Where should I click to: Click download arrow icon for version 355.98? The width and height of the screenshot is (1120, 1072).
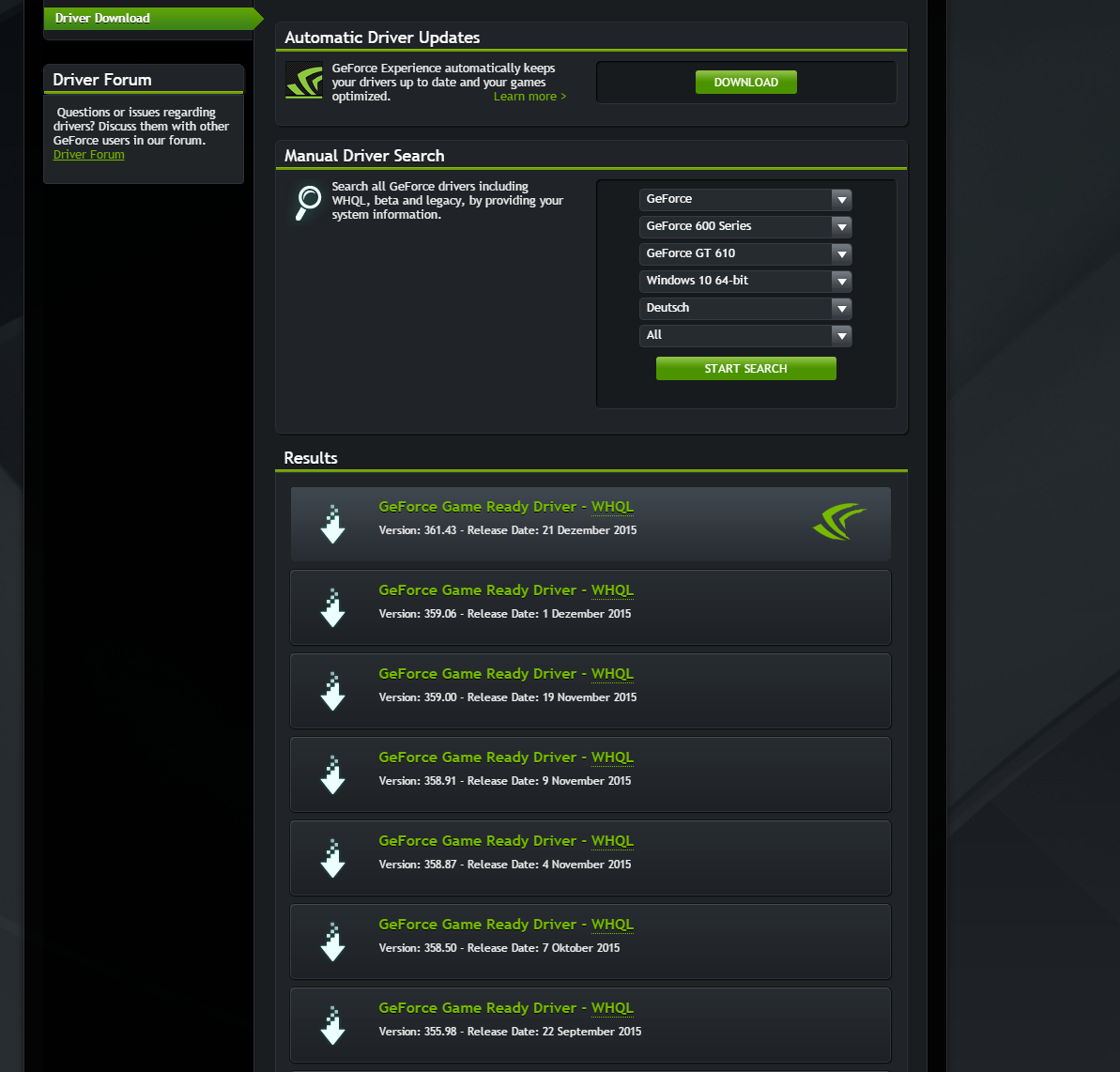[x=333, y=1026]
